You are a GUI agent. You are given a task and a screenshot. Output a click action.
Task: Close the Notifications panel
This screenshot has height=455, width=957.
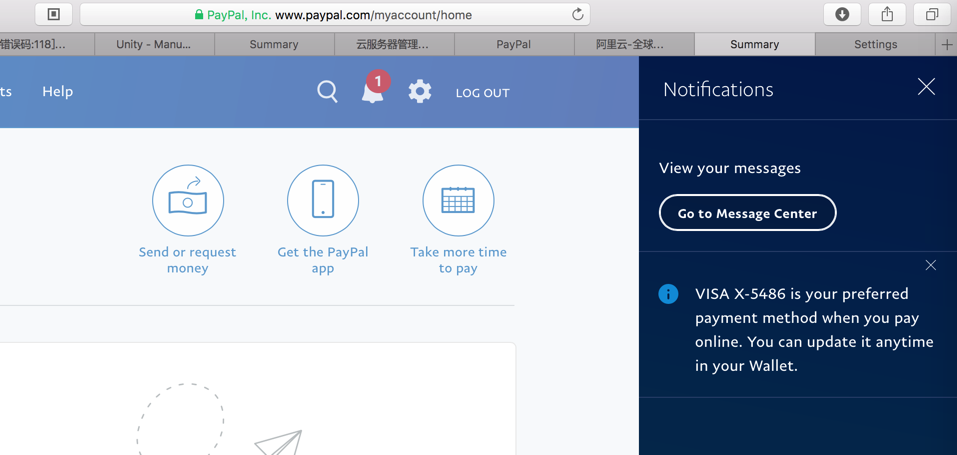point(926,88)
